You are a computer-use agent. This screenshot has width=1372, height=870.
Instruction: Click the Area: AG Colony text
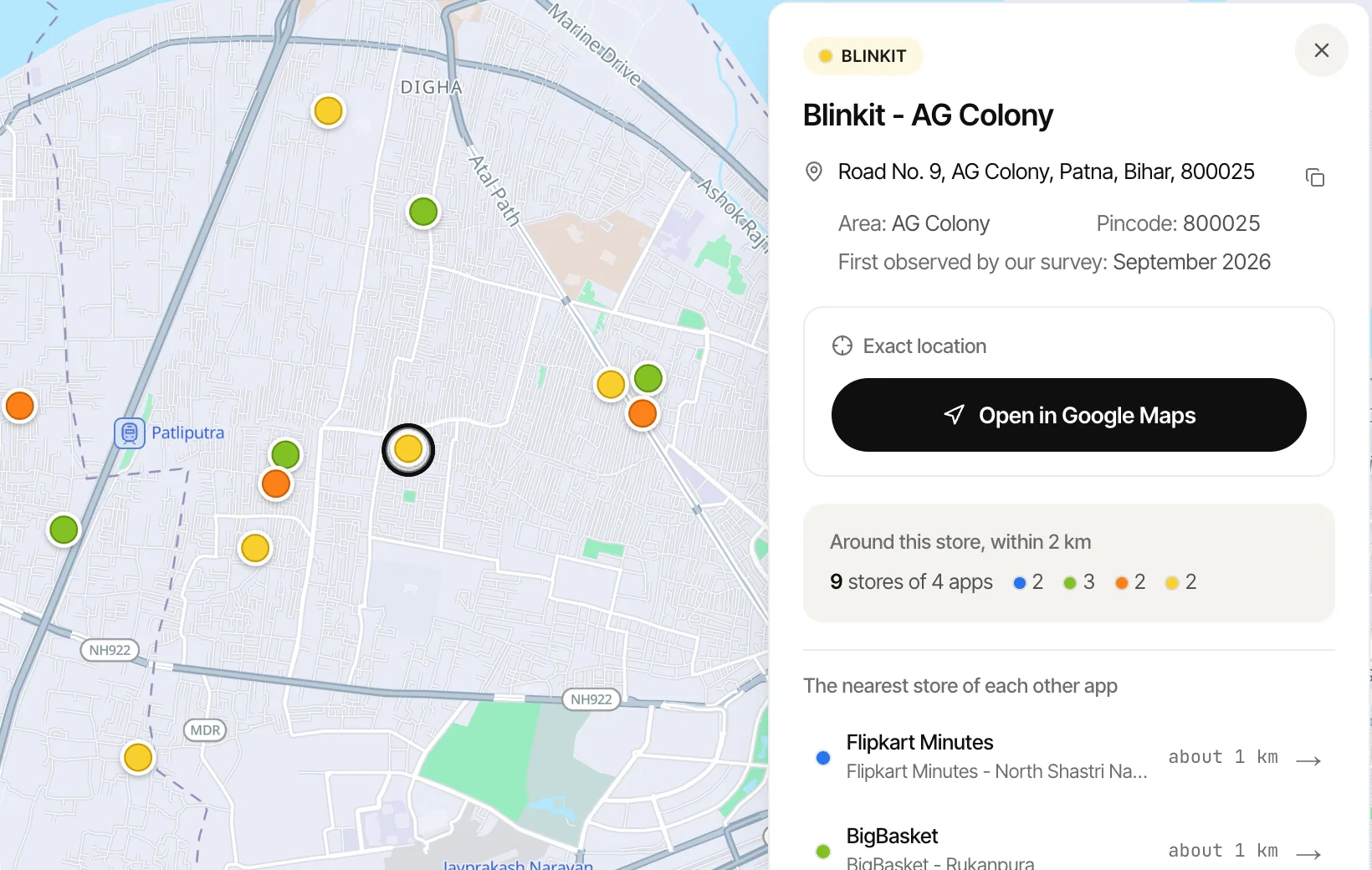point(914,223)
